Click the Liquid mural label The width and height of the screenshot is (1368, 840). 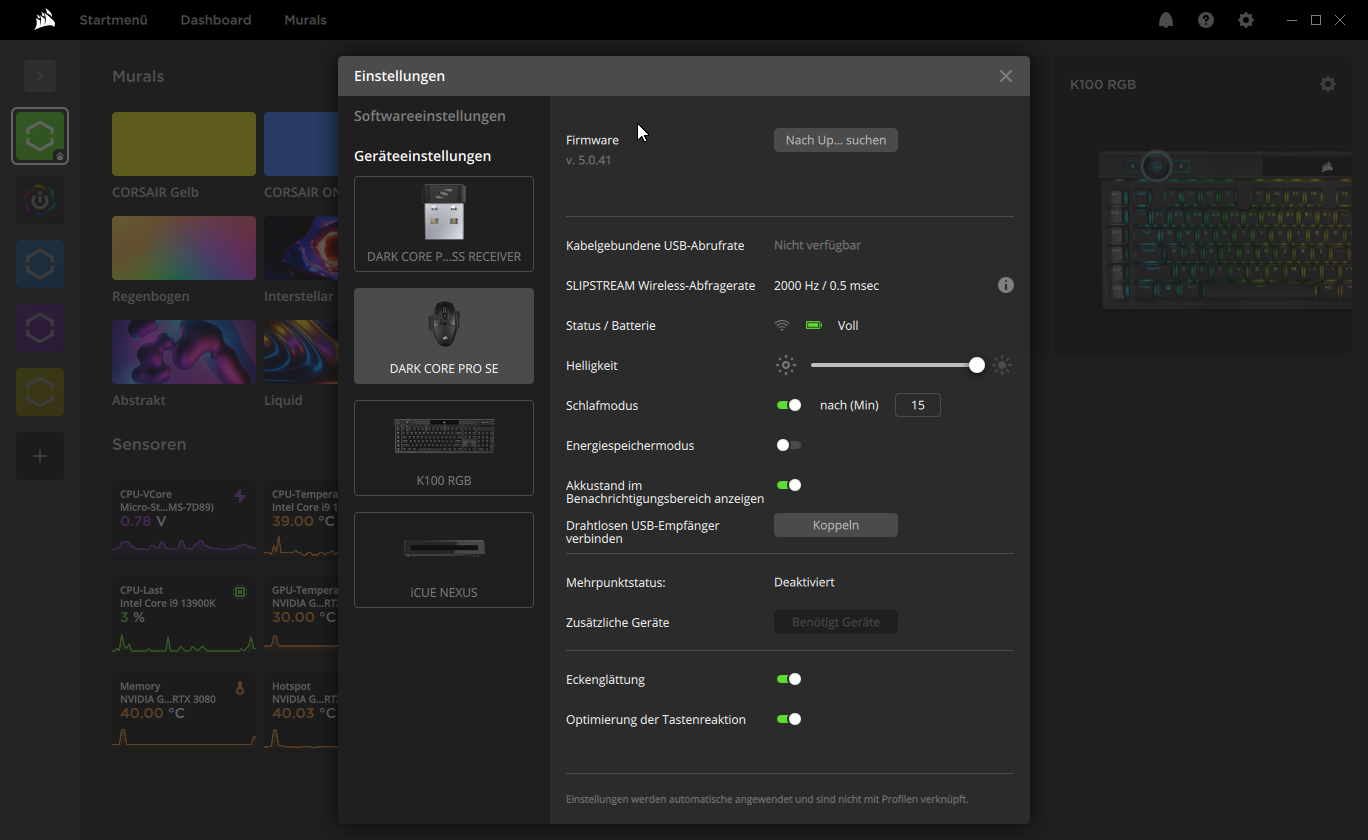pyautogui.click(x=283, y=400)
